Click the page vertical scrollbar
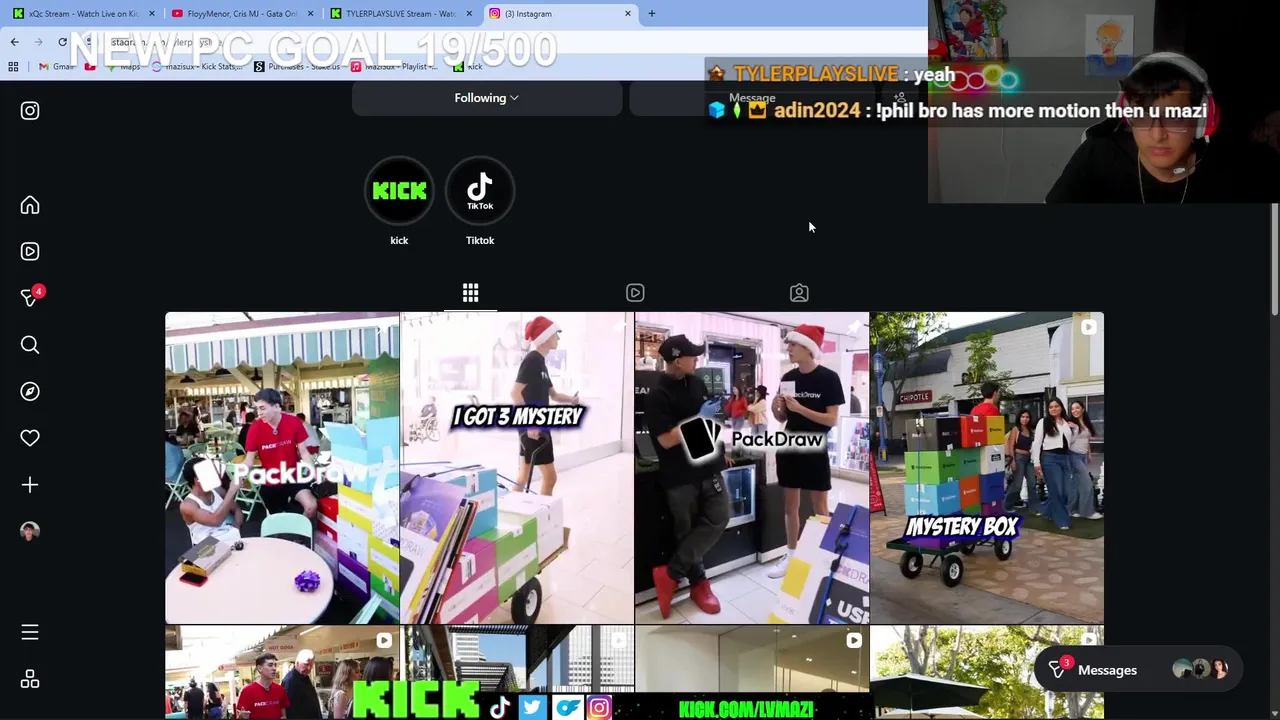 [1274, 260]
